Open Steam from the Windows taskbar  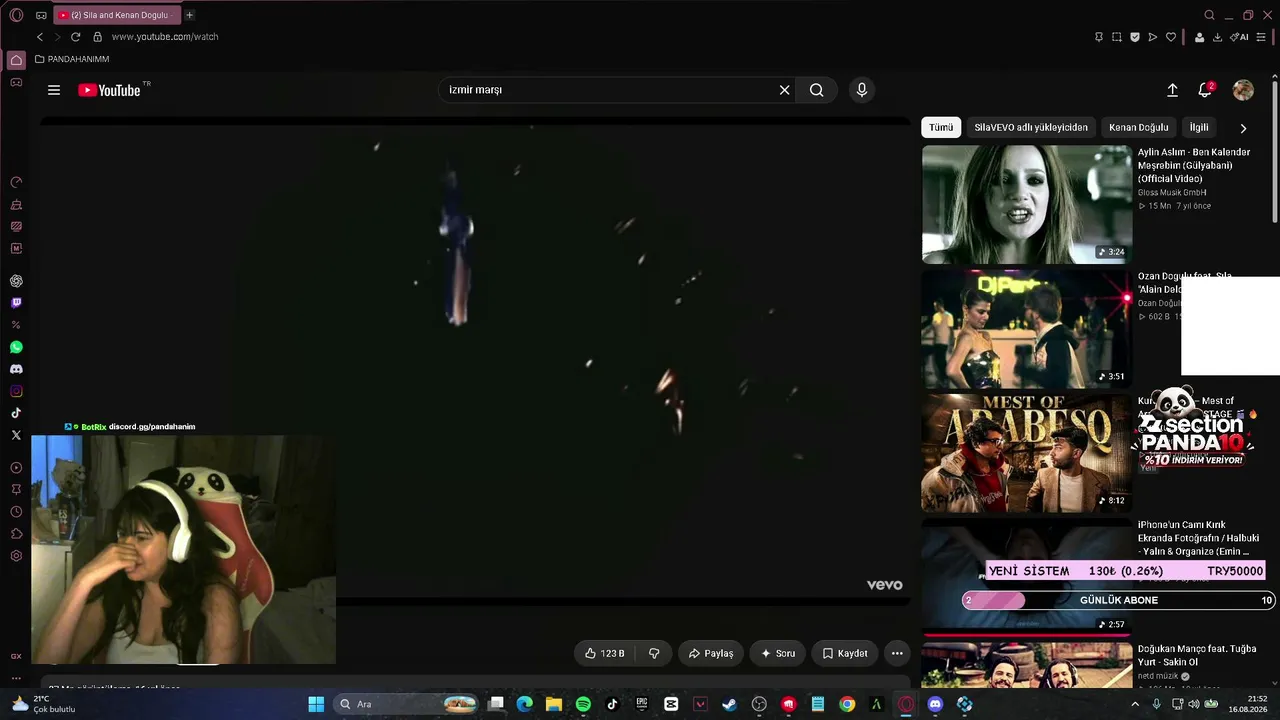click(730, 704)
